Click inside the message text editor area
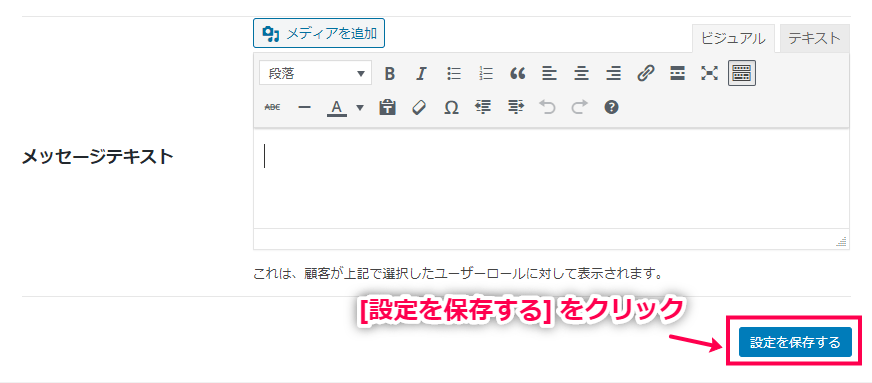This screenshot has width=872, height=383. (551, 178)
